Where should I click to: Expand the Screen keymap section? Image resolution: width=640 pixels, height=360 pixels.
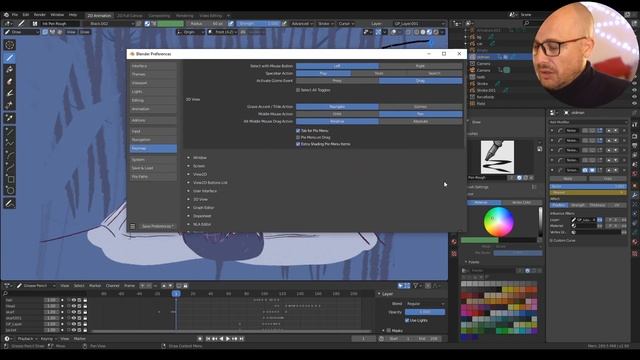(x=189, y=166)
